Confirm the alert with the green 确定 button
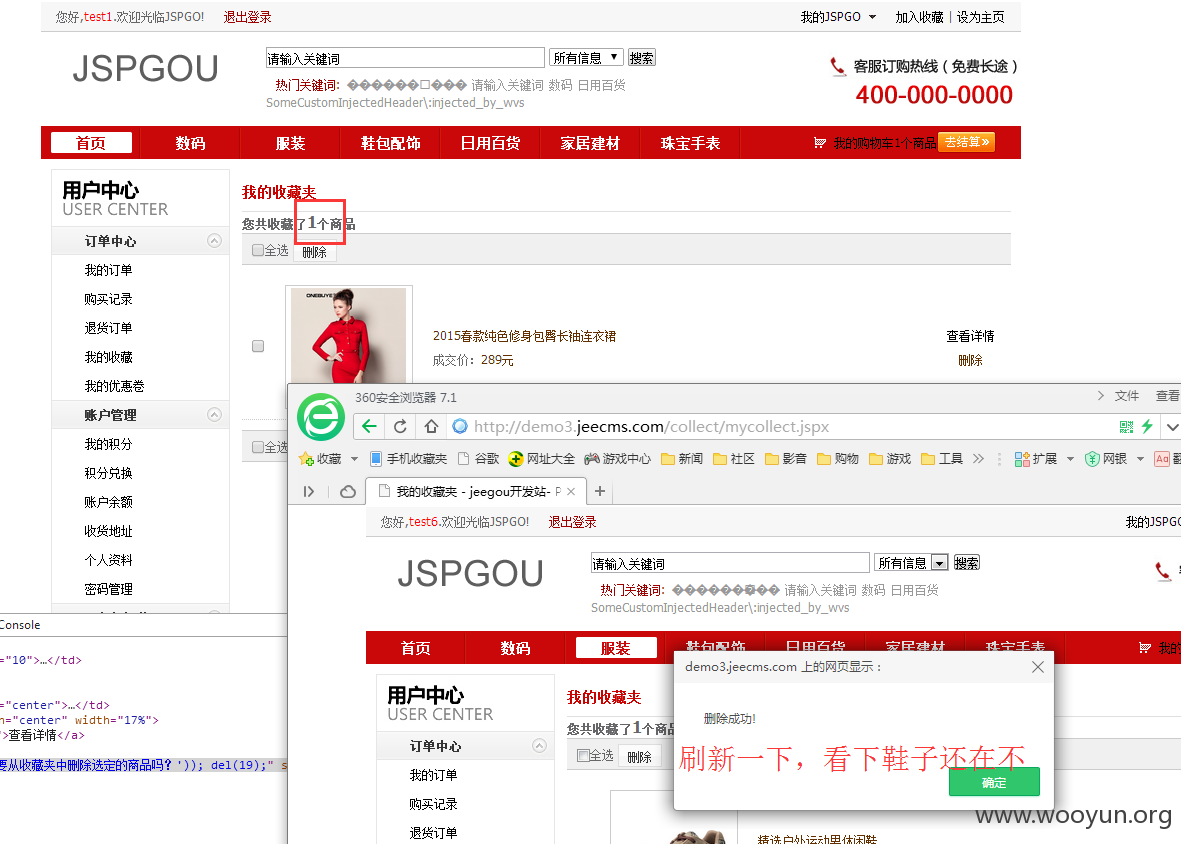This screenshot has height=844, width=1181. pos(994,782)
